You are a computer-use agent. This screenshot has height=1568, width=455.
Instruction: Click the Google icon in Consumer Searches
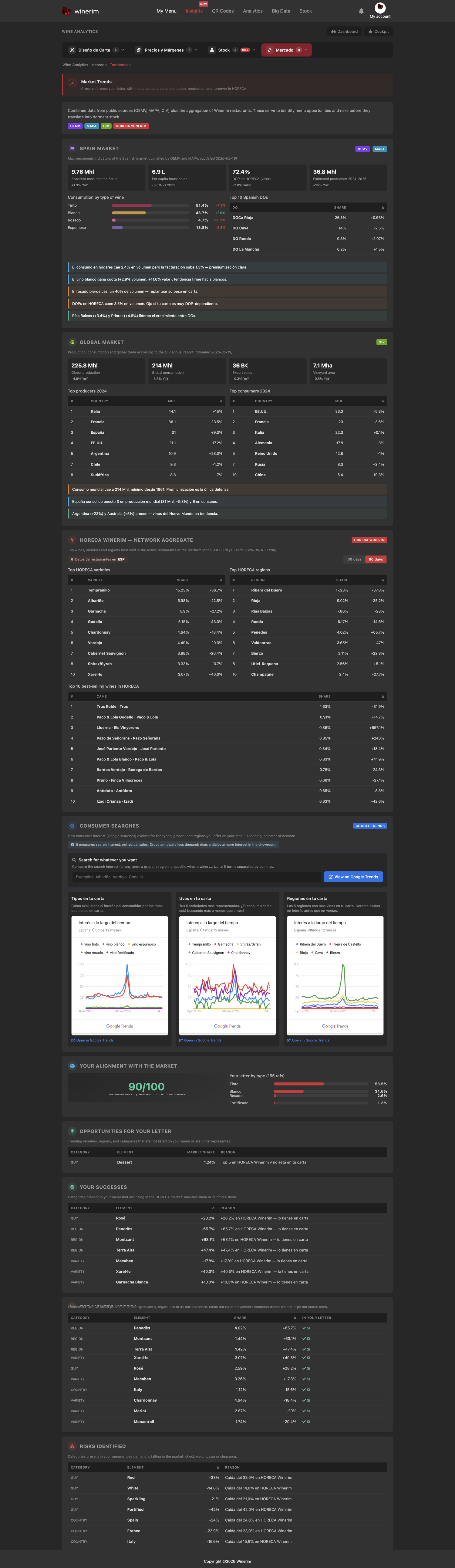coord(72,826)
